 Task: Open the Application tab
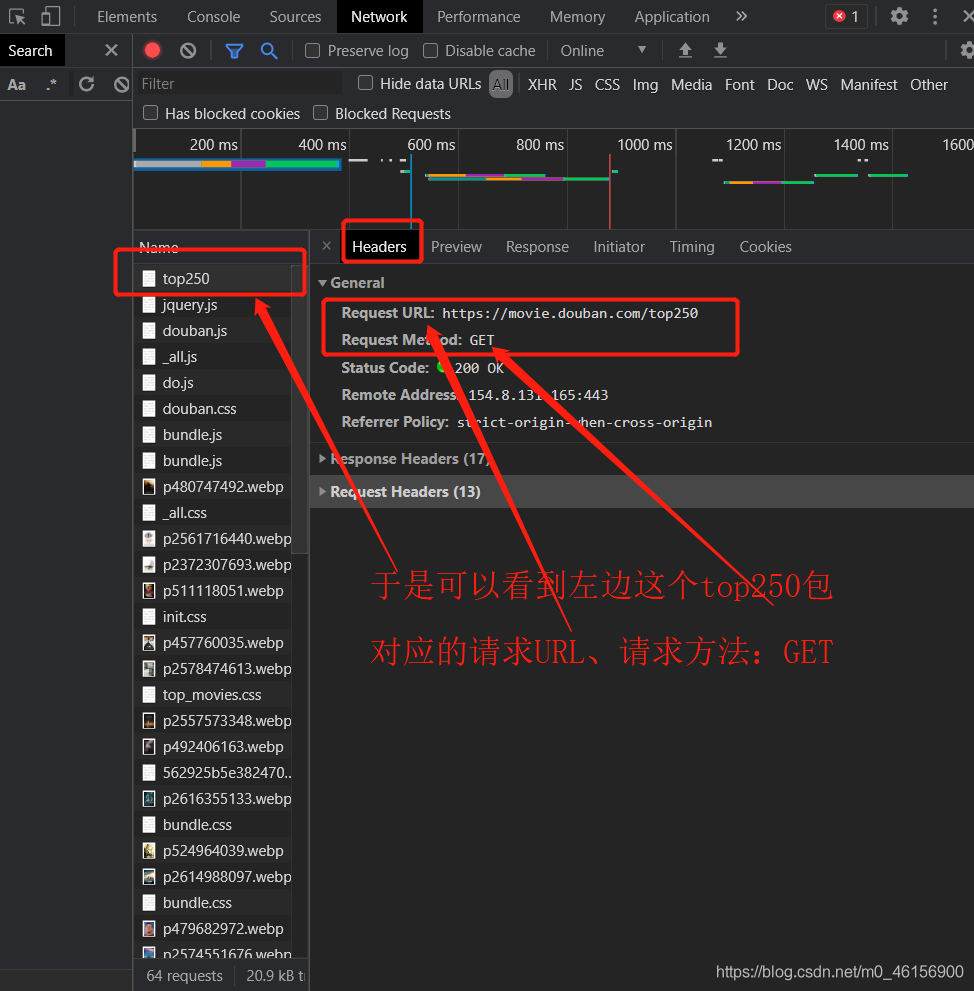pyautogui.click(x=672, y=16)
